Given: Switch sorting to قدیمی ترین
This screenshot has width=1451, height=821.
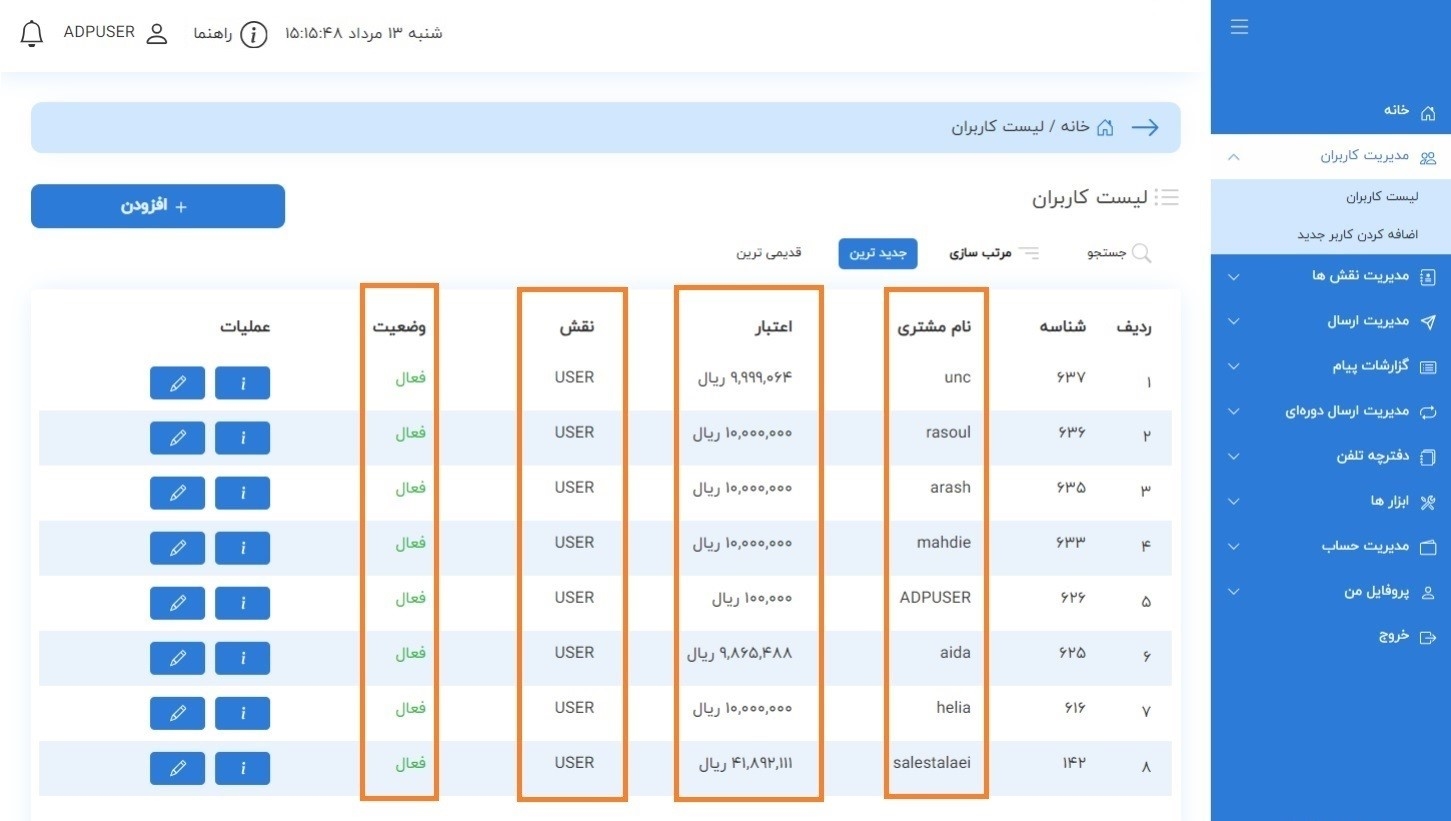Looking at the screenshot, I should pyautogui.click(x=768, y=252).
